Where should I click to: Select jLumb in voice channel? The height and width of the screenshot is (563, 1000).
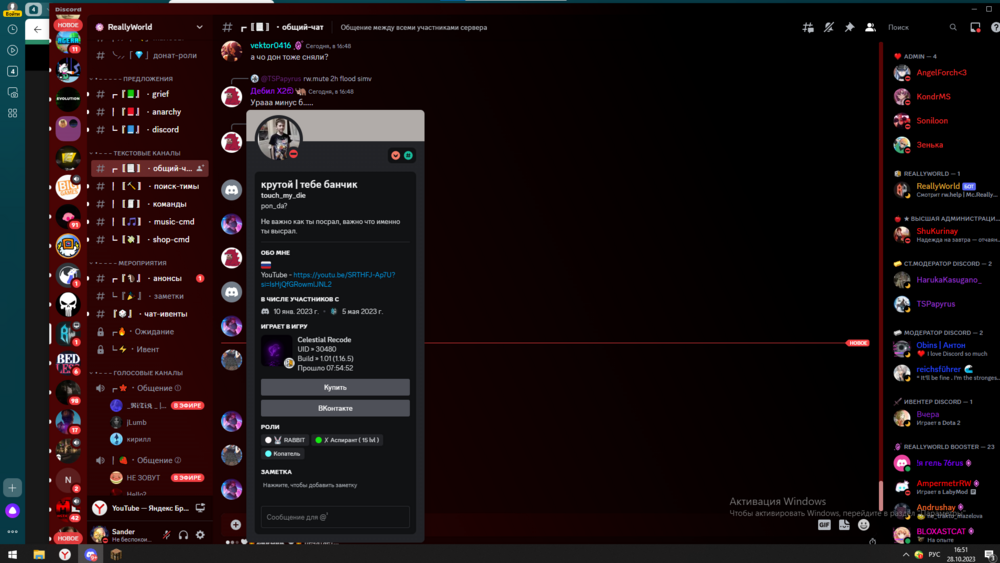tap(136, 422)
